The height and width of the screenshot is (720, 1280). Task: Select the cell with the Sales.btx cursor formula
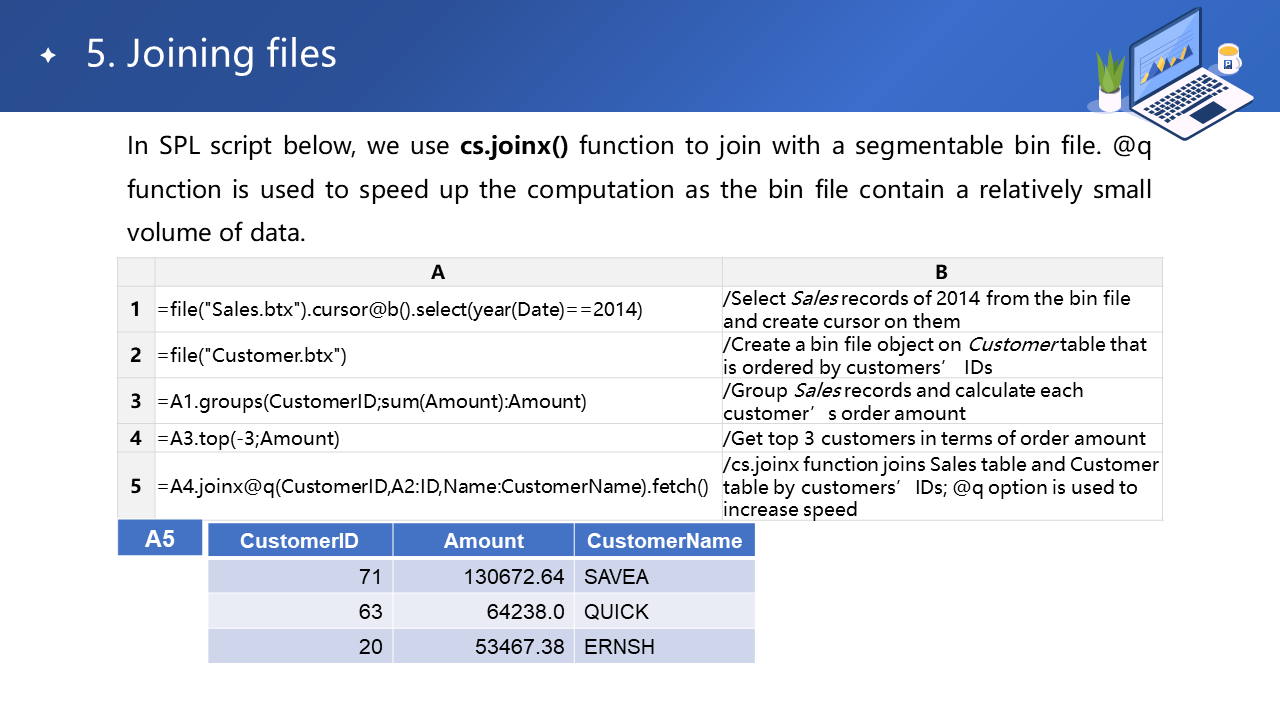pyautogui.click(x=438, y=310)
